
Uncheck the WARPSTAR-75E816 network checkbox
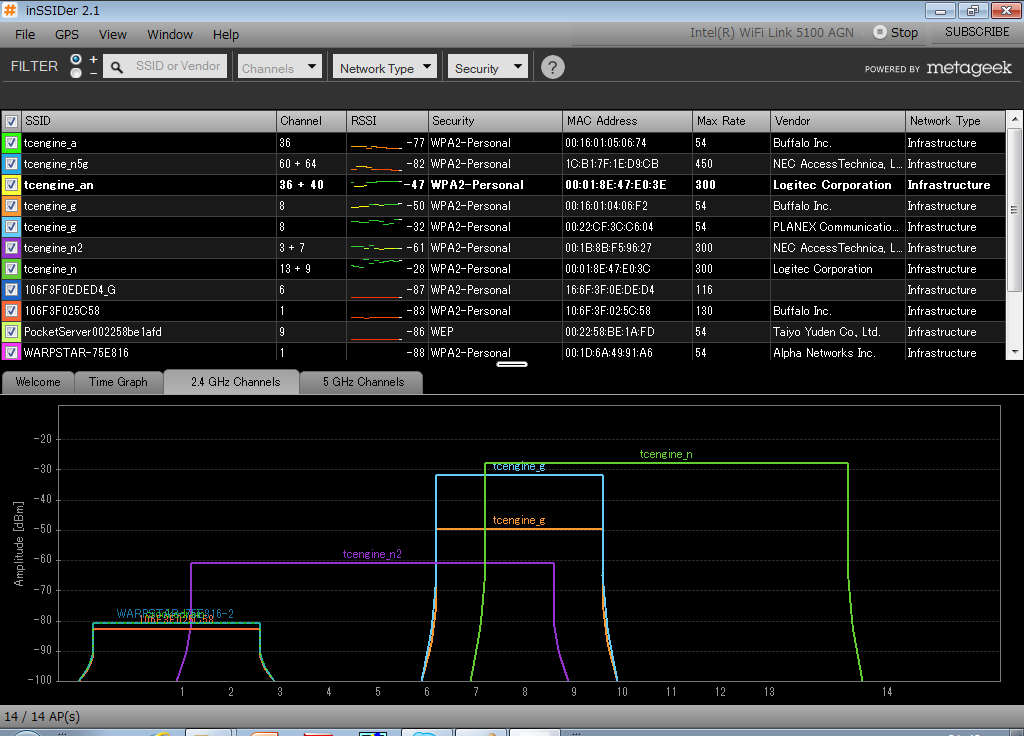click(11, 352)
